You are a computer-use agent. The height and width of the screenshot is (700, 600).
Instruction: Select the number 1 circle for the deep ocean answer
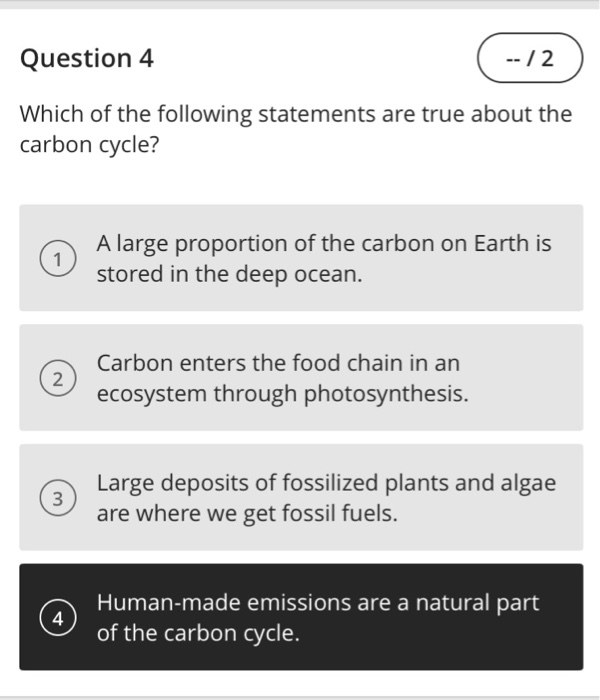point(58,258)
